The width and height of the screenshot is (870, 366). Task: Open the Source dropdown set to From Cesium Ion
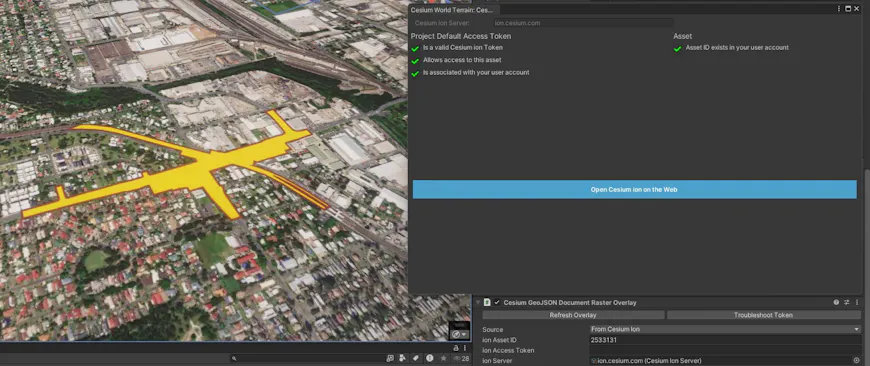click(725, 329)
